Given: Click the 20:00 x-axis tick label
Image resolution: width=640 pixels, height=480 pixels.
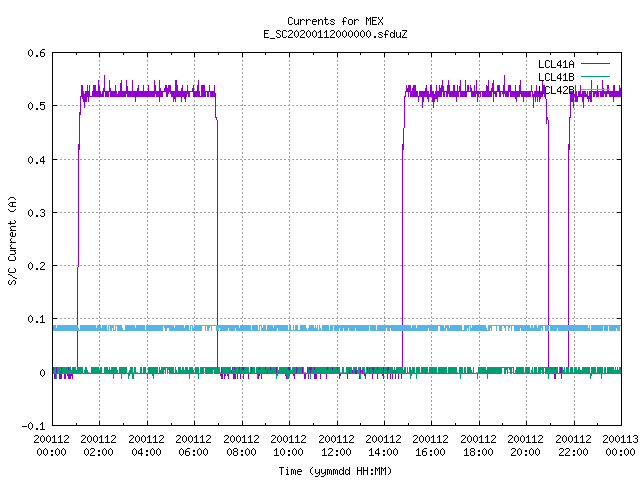Looking at the screenshot, I should pyautogui.click(x=526, y=452).
